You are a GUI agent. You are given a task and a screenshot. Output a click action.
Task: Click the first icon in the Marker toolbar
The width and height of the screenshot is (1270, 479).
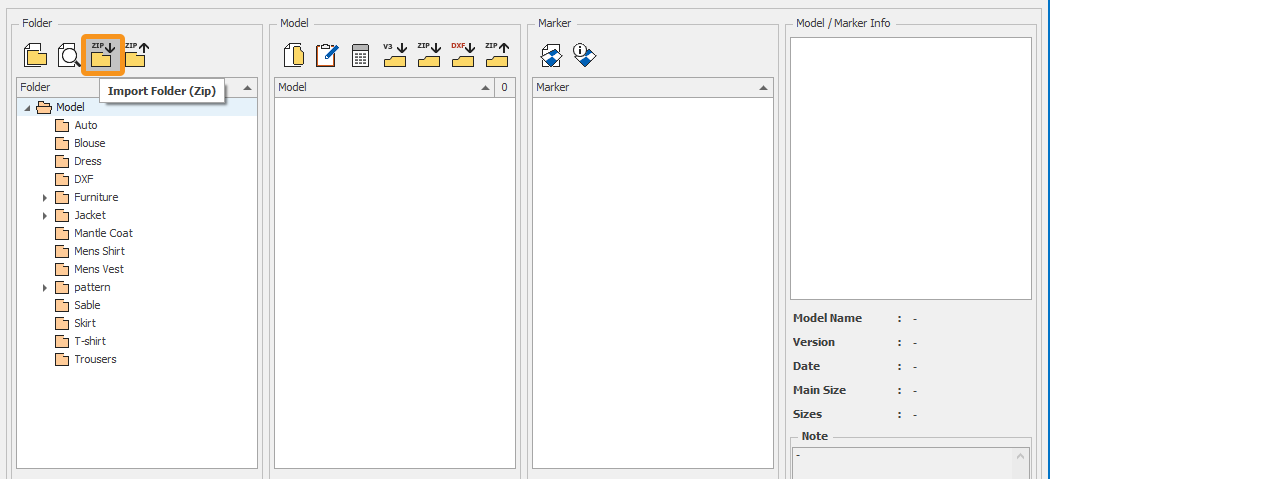[551, 55]
